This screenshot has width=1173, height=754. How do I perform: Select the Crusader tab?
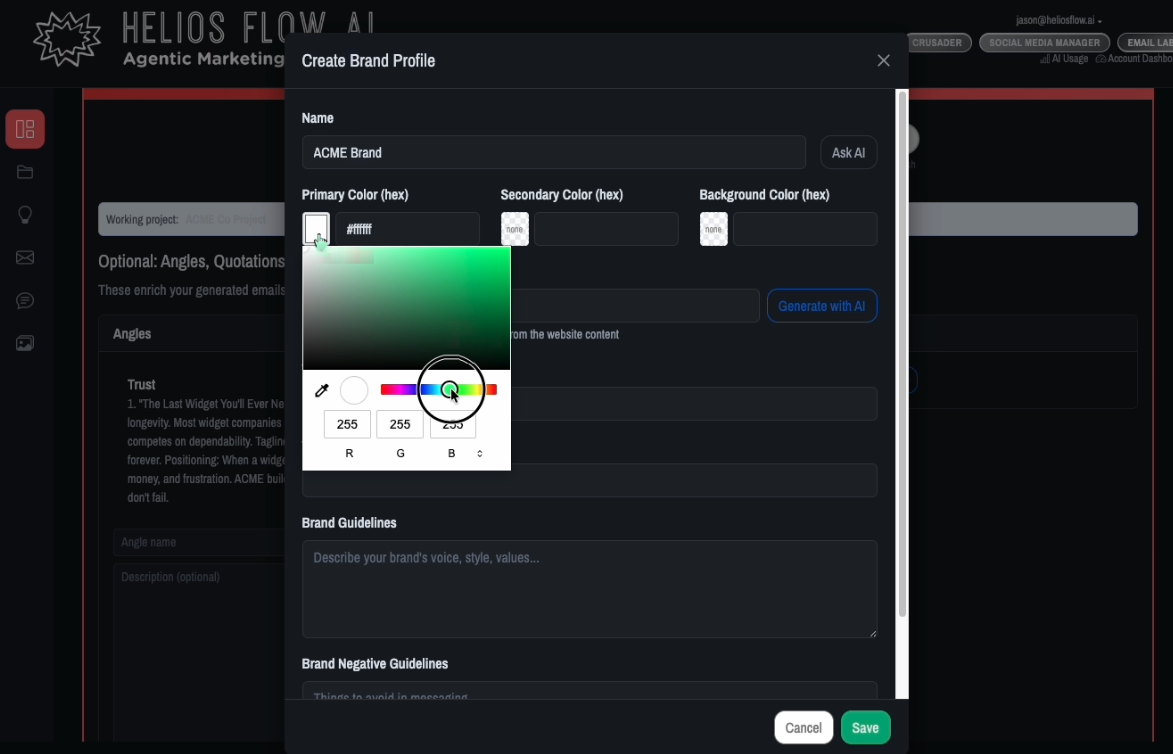pos(937,43)
